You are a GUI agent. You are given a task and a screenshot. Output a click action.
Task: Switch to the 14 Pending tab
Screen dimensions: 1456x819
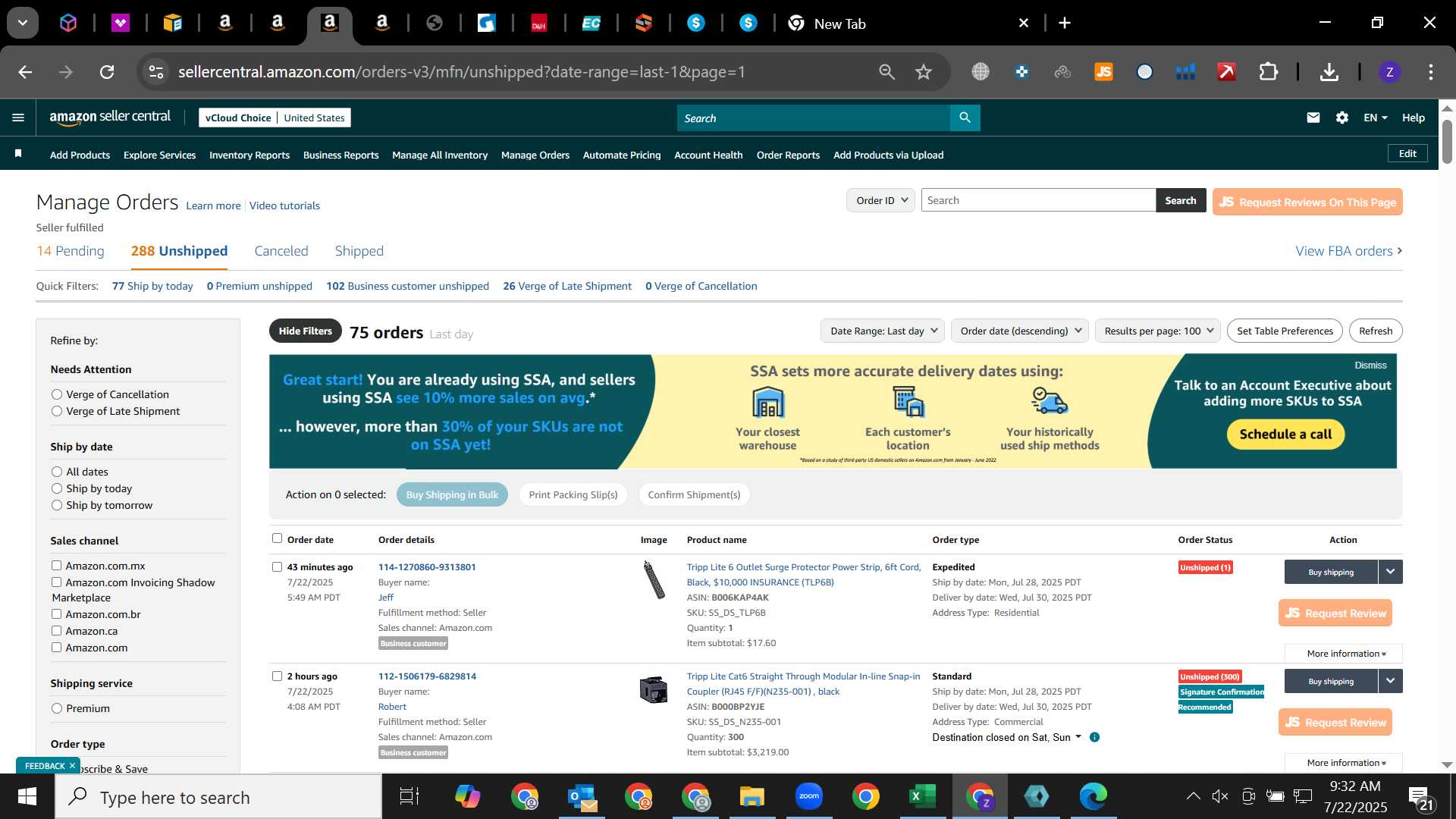point(71,251)
